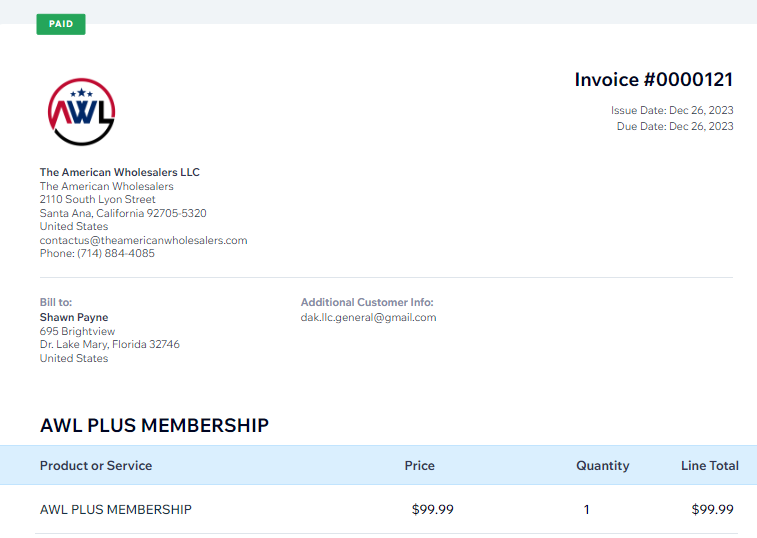This screenshot has width=757, height=538.
Task: Click United States under Shawn Payne's address
Action: (x=74, y=358)
